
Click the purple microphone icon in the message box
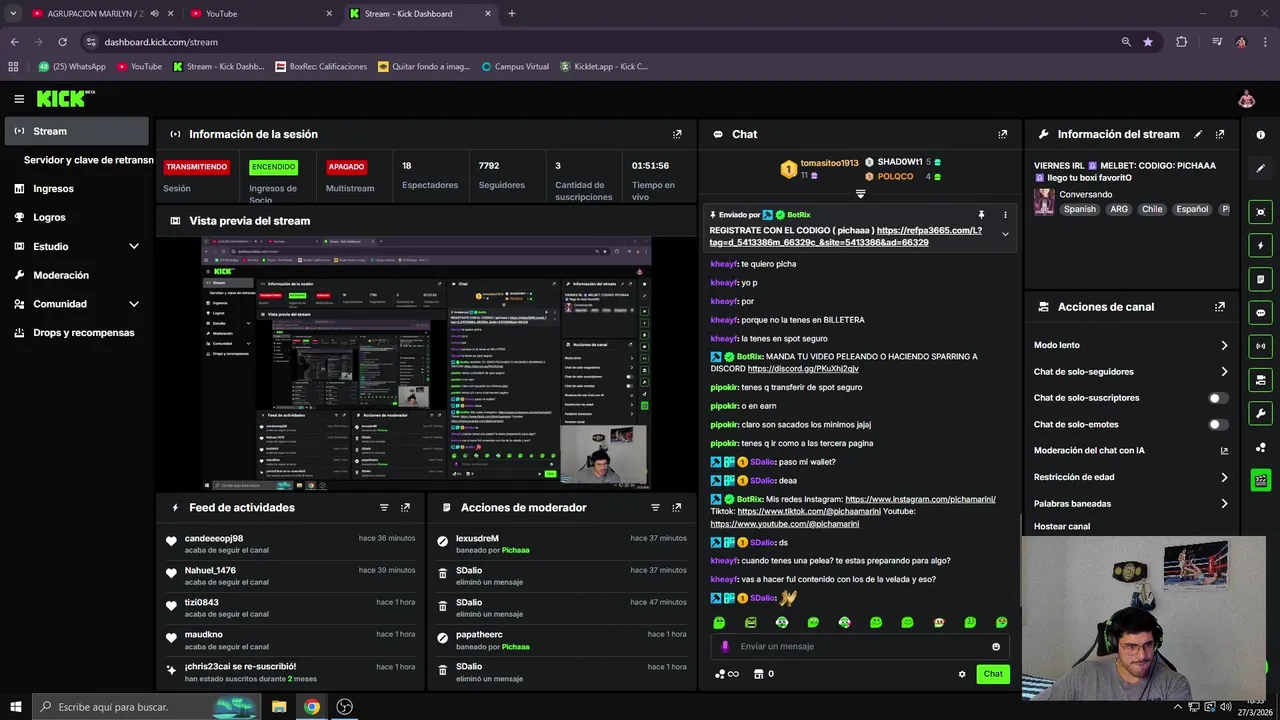(x=725, y=646)
